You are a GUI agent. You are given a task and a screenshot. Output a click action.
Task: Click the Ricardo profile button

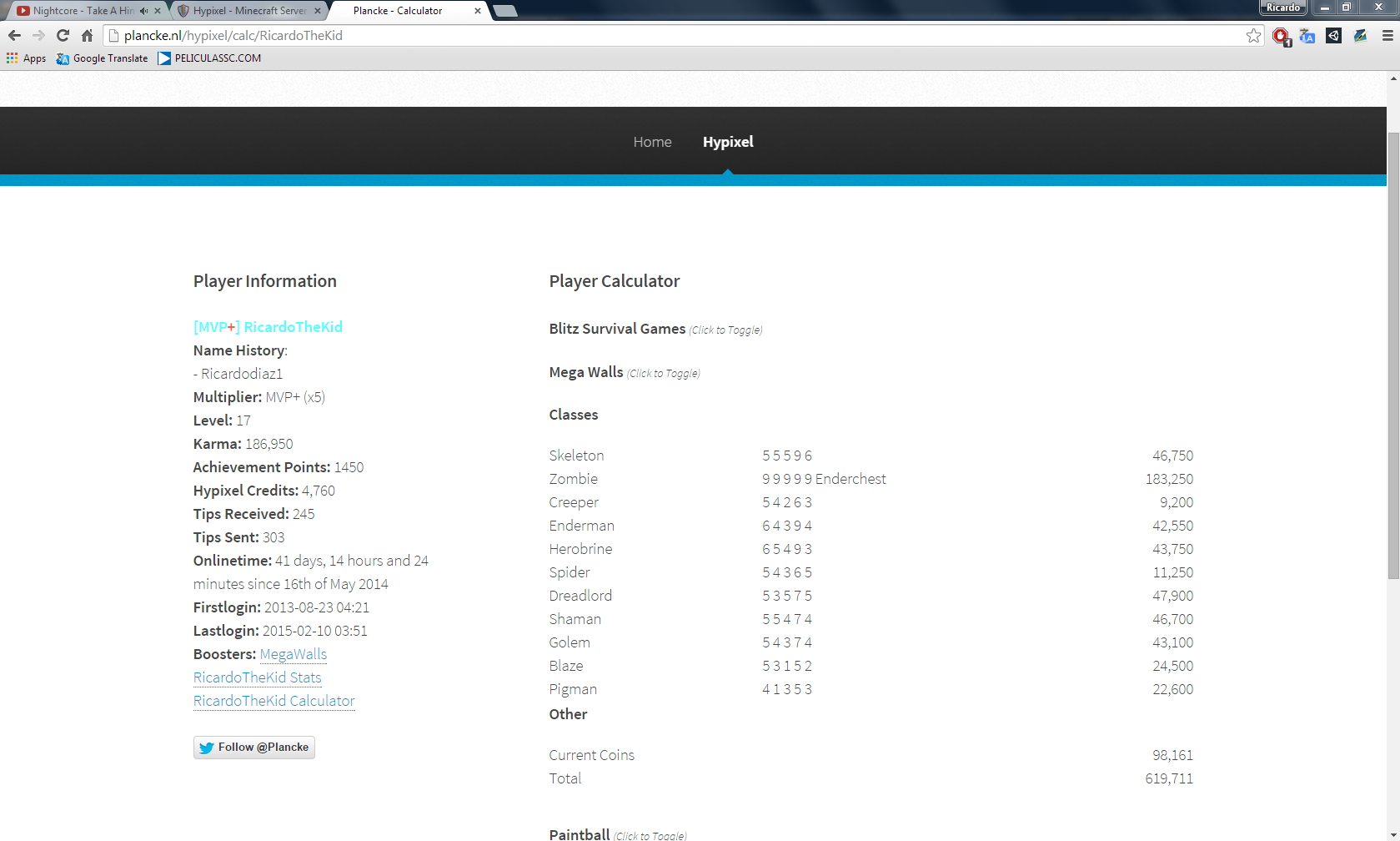click(1283, 8)
